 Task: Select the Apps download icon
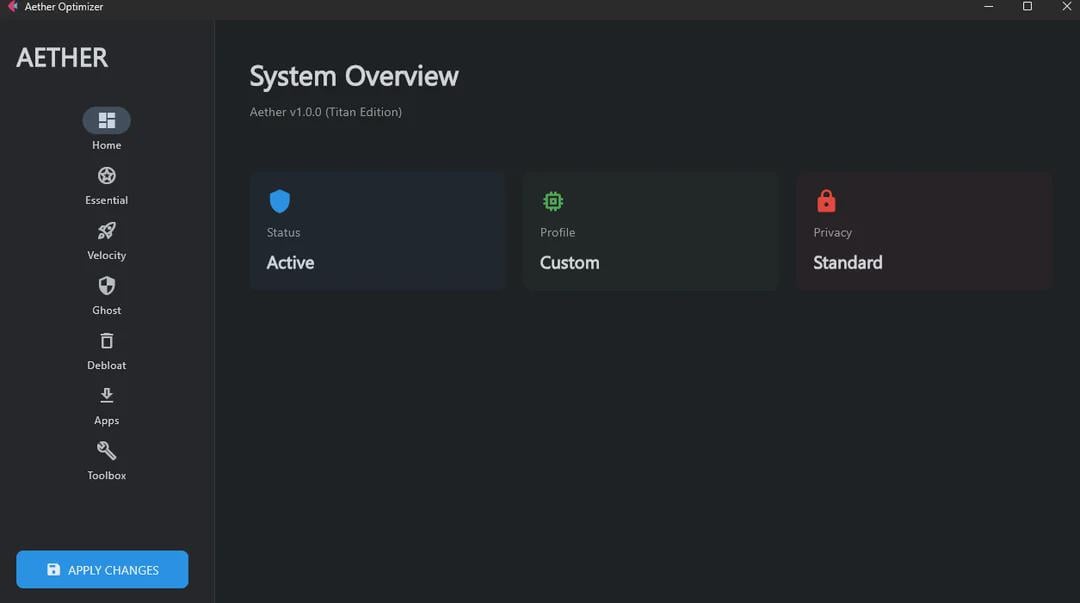tap(106, 396)
